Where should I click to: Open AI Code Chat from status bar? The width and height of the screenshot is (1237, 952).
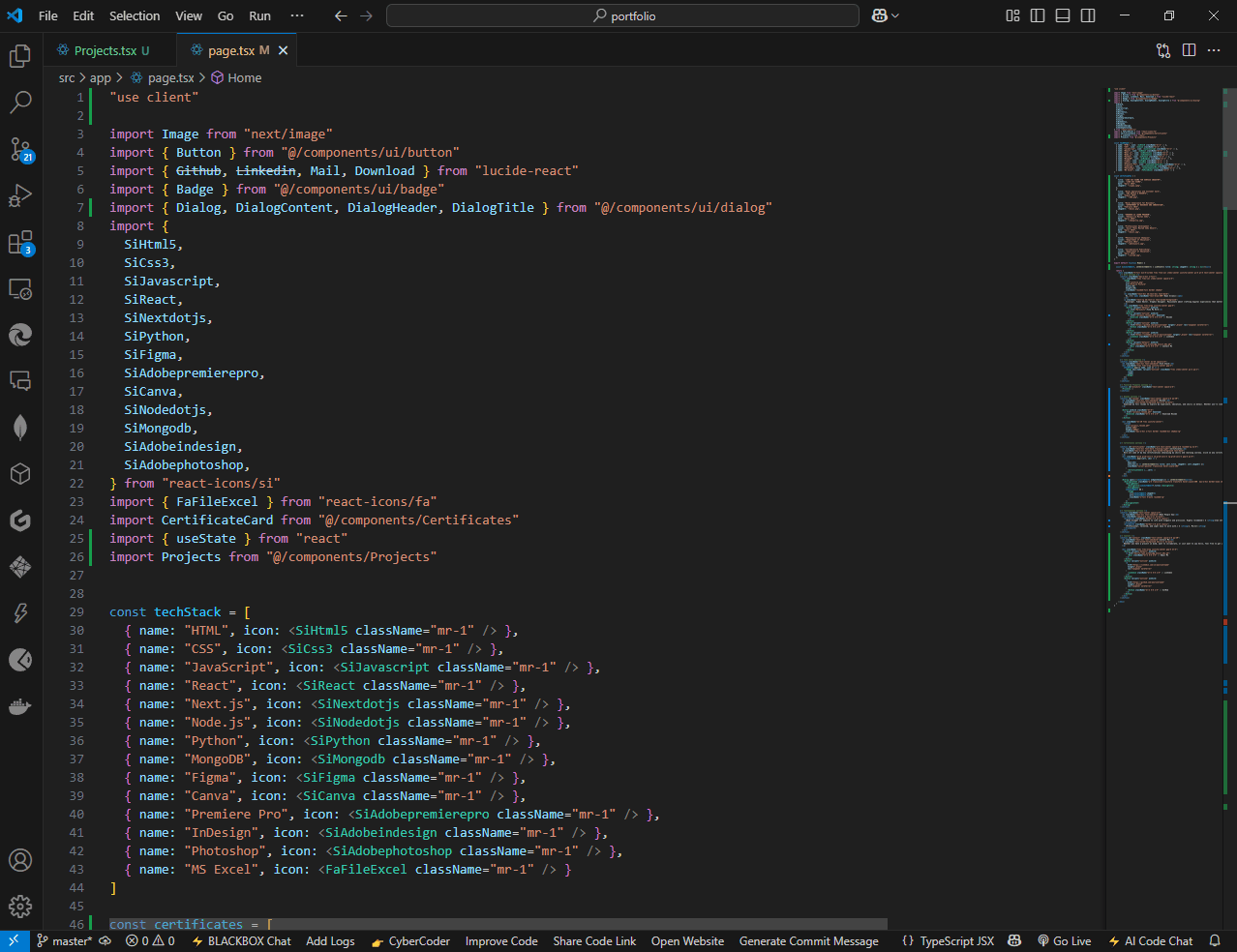pyautogui.click(x=1151, y=941)
